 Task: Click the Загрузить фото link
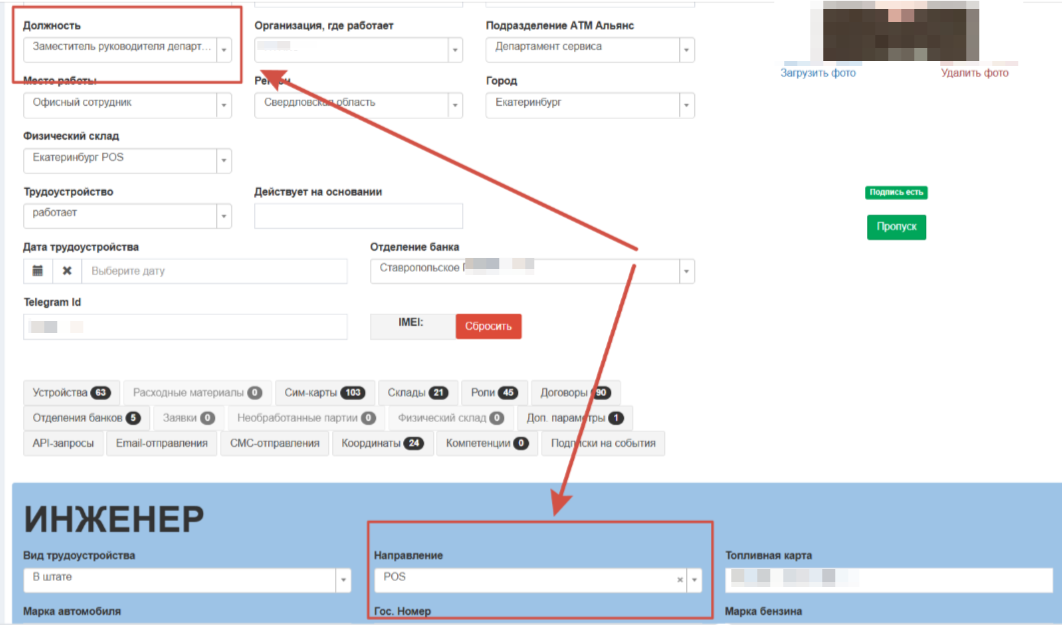817,73
